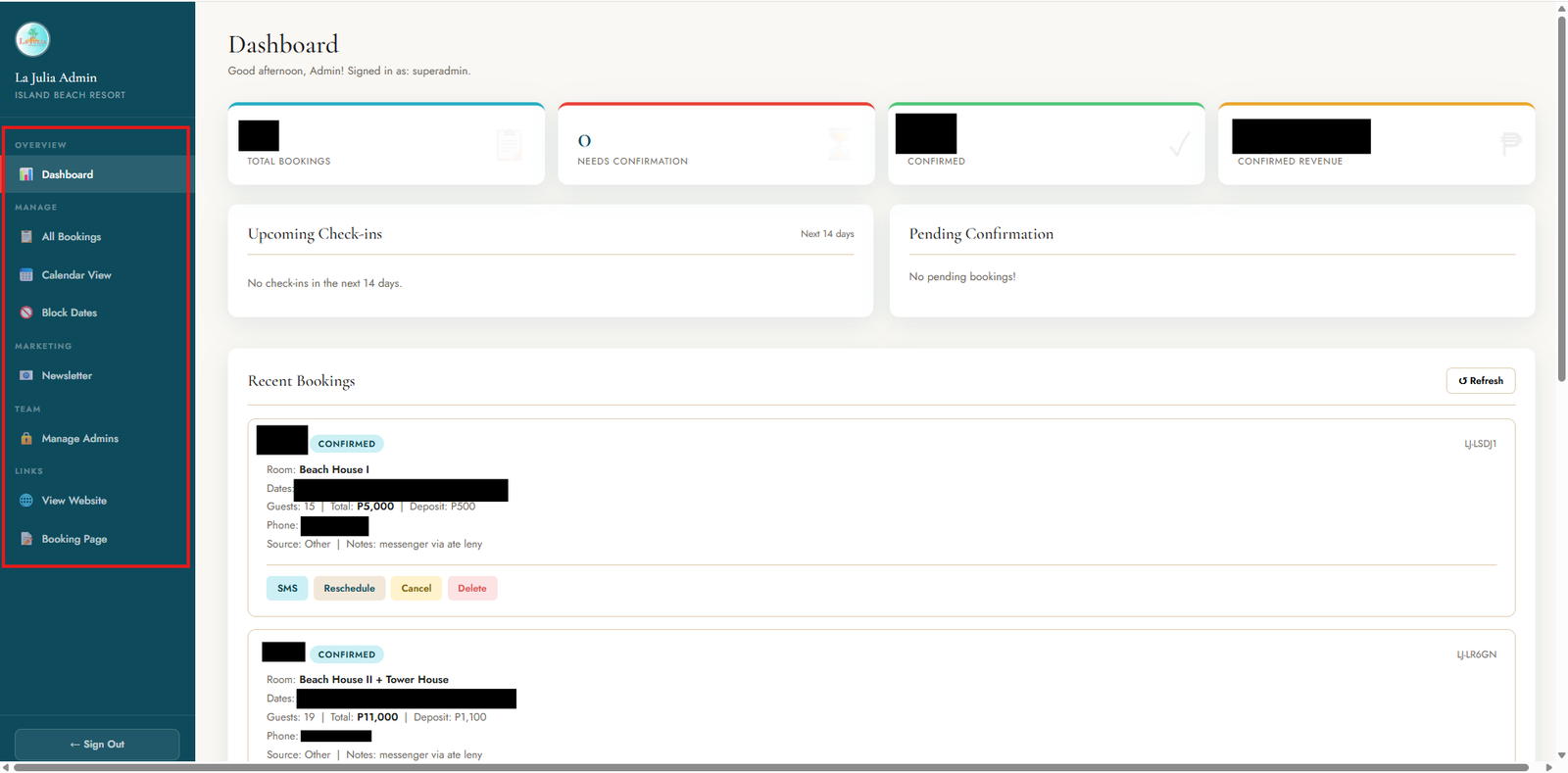Viewport: 1568px width, 773px height.
Task: Click the La Julia resort logo
Action: click(x=32, y=39)
